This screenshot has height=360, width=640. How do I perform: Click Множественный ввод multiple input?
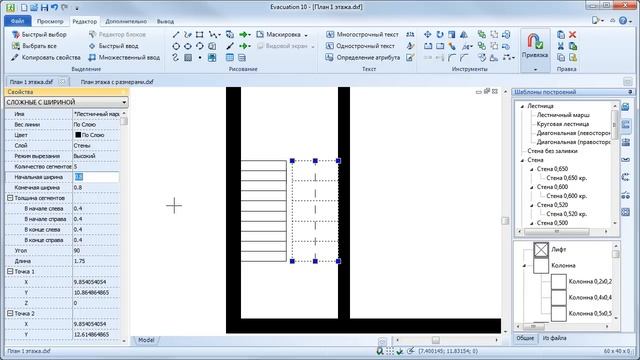[124, 58]
